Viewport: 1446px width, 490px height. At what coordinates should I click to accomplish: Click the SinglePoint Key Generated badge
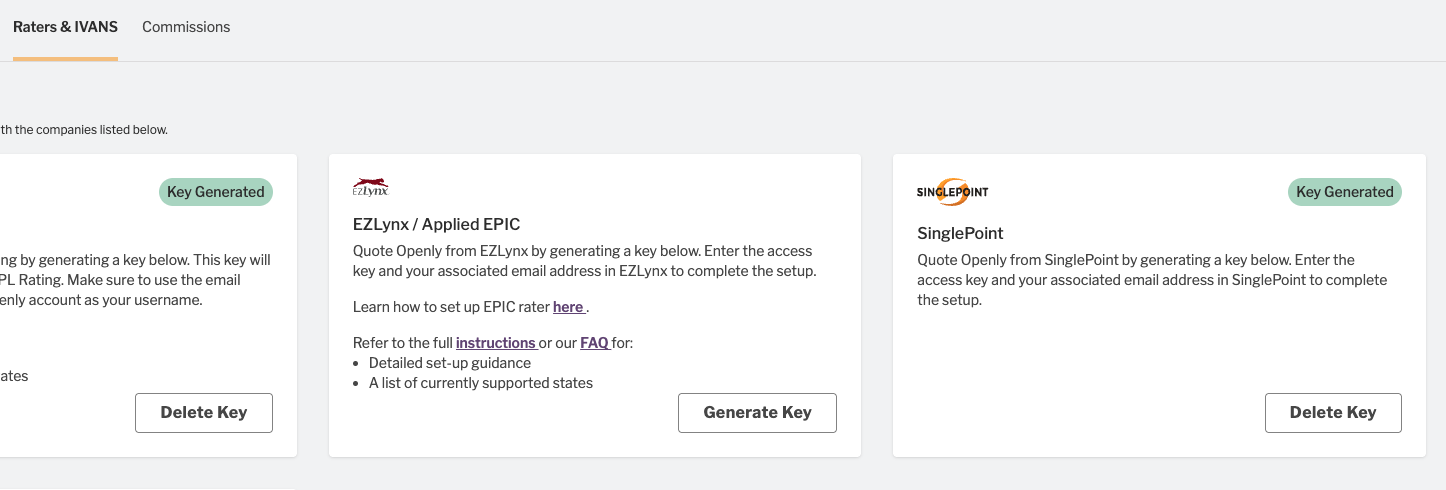(1345, 192)
